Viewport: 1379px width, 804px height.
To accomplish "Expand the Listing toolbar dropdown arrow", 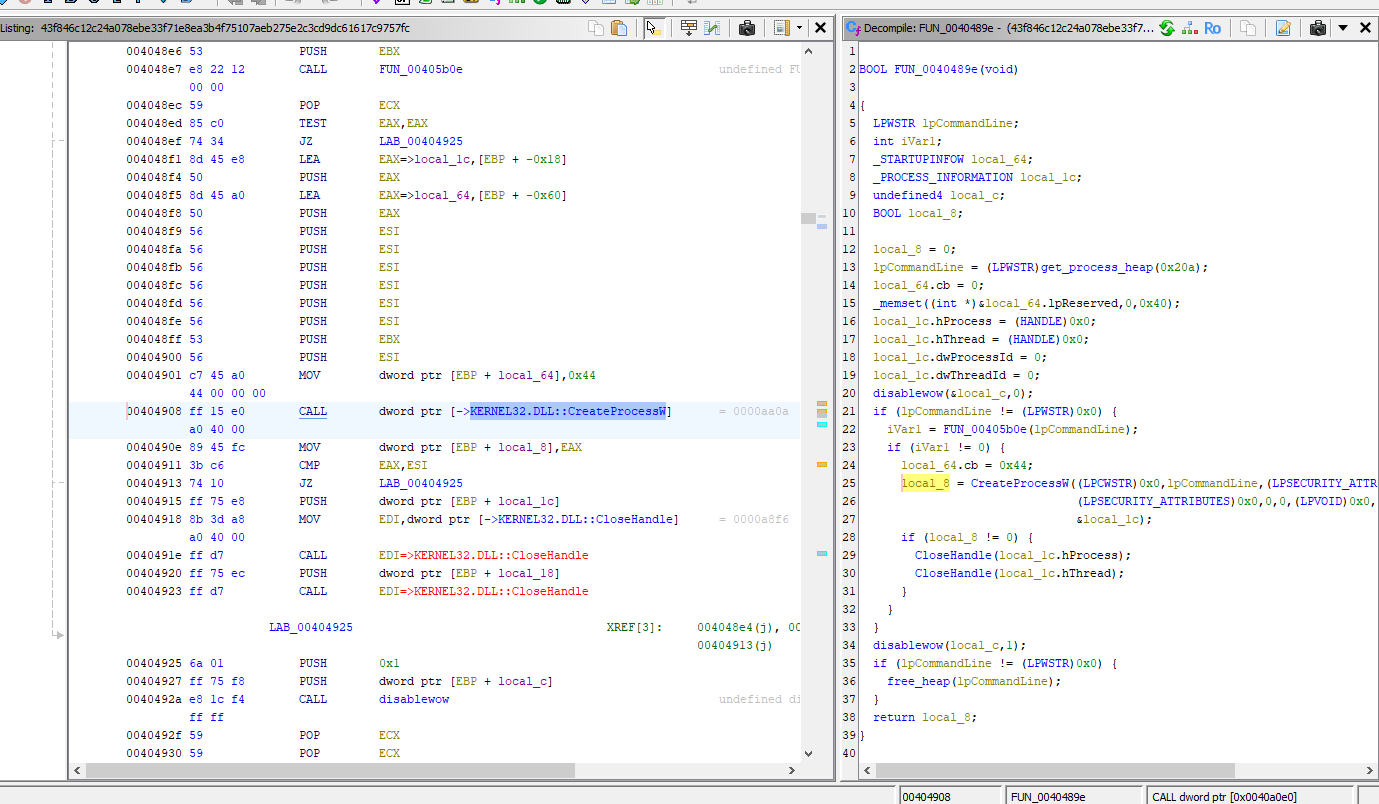I will tap(799, 28).
